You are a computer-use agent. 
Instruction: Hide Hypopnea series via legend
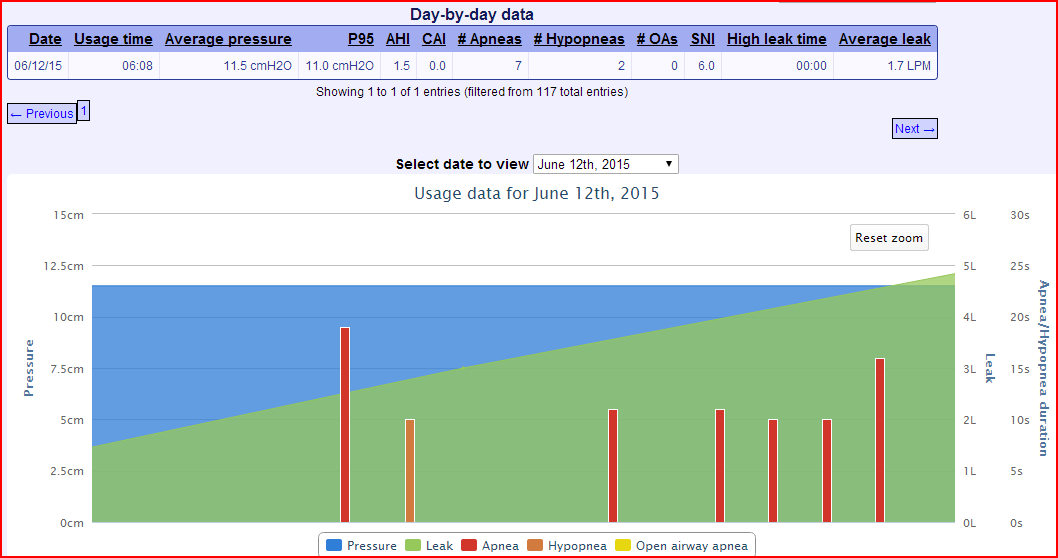[x=566, y=546]
